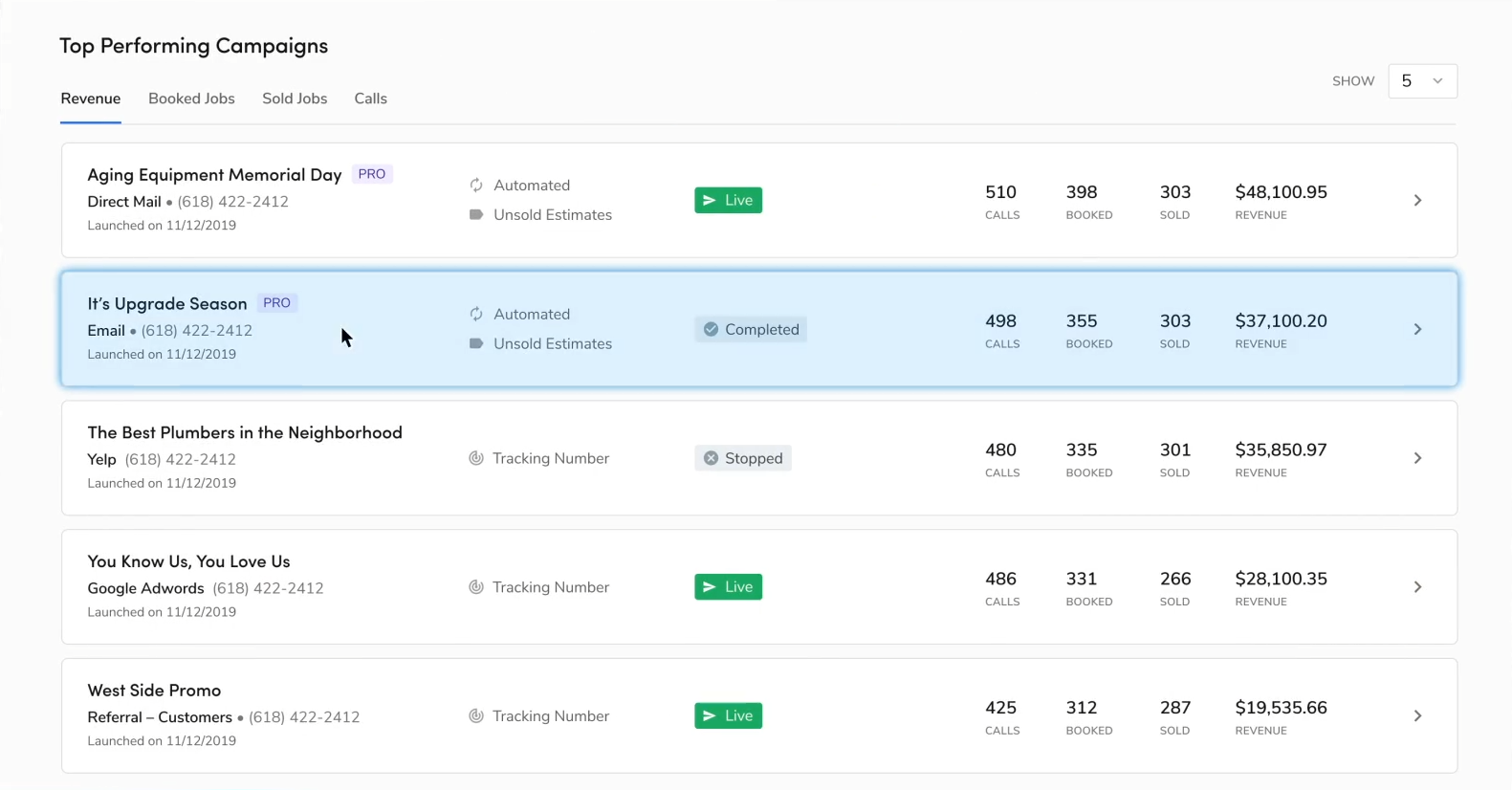
Task: Open the Booked Jobs tab
Action: (x=191, y=99)
